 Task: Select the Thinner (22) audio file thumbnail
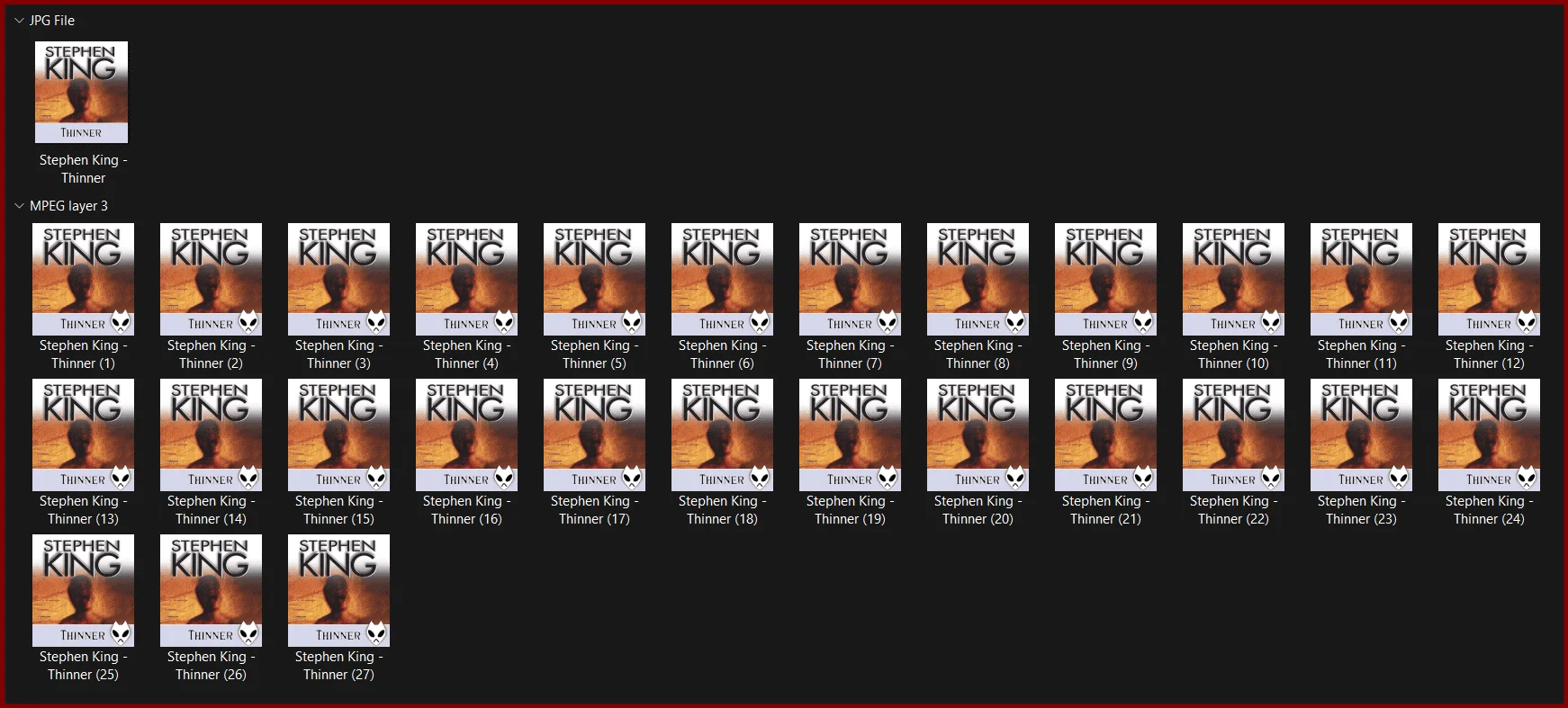[1233, 435]
